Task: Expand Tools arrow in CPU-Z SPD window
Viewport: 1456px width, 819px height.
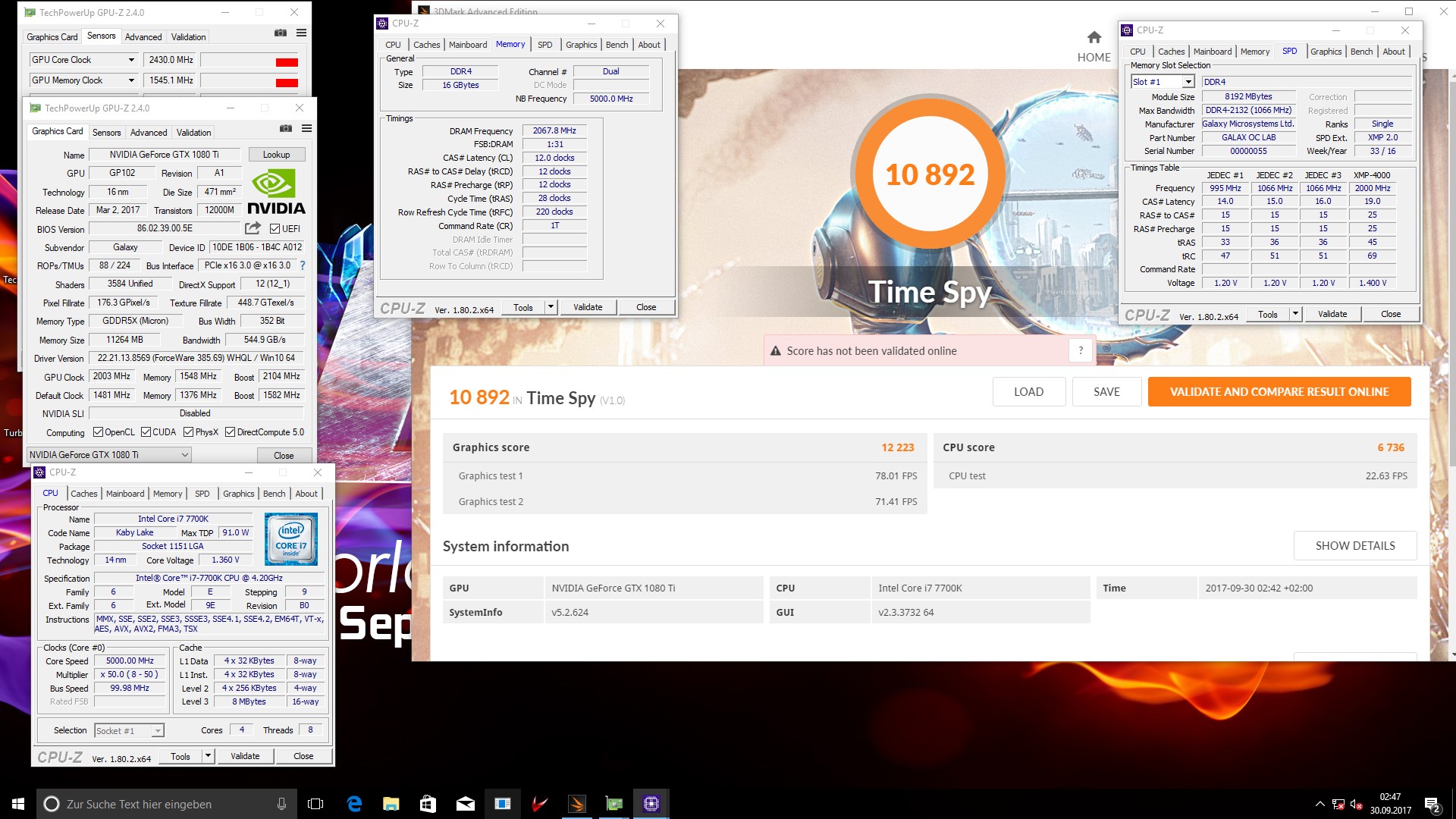Action: (1295, 314)
